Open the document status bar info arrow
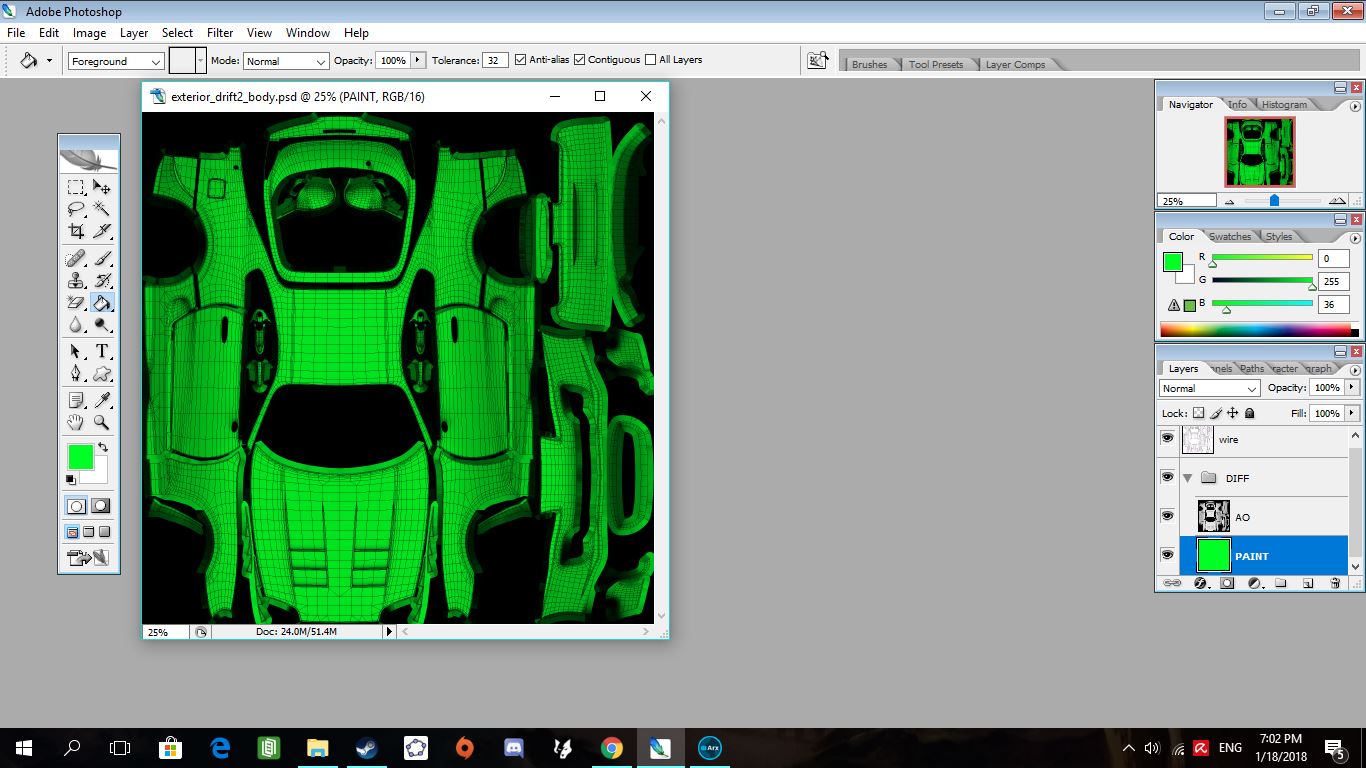Image resolution: width=1366 pixels, height=768 pixels. [x=390, y=632]
